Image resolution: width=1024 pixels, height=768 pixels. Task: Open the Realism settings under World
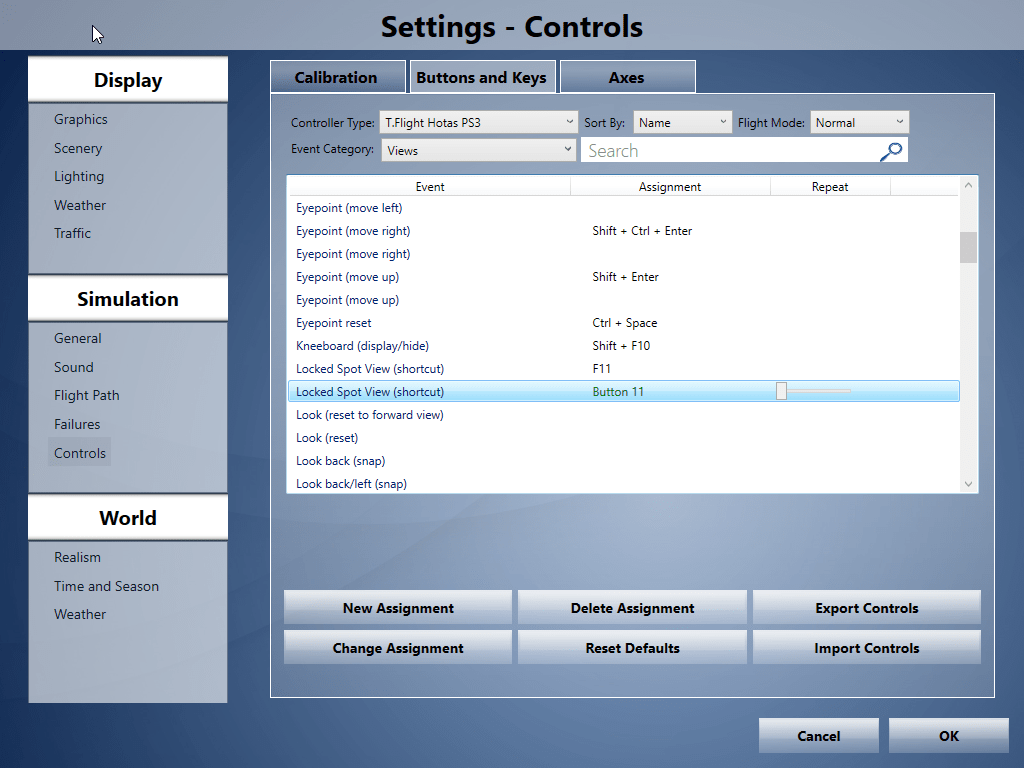coord(77,557)
